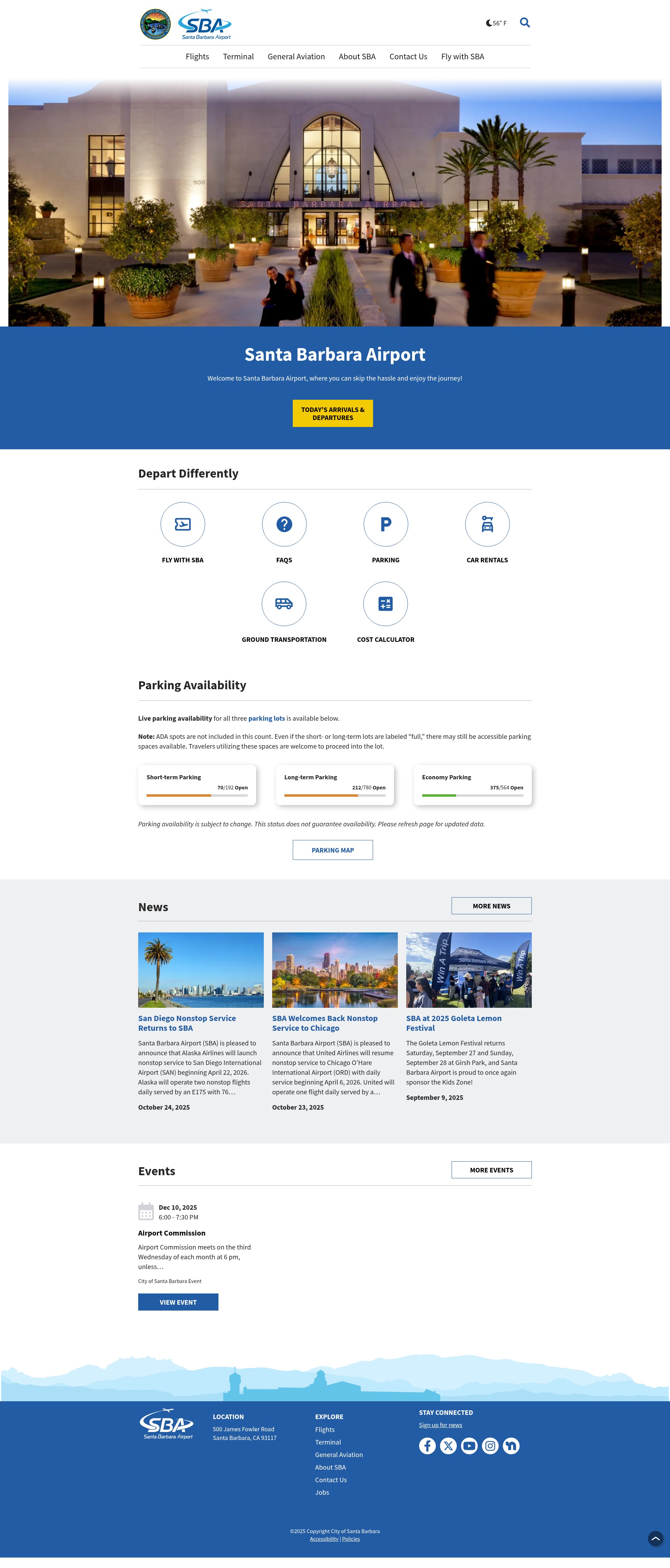
Task: Click the '70/192 Open' count
Action: coord(233,788)
